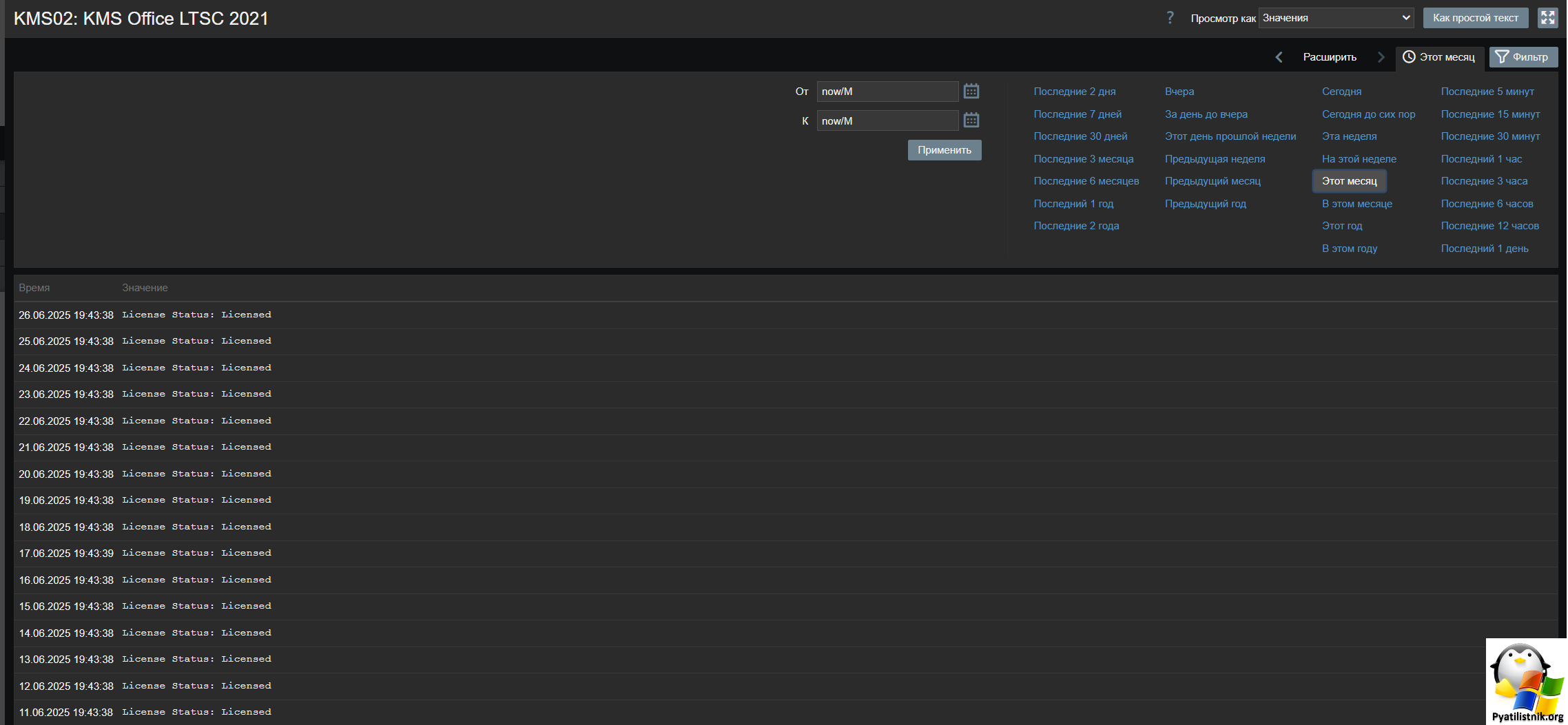Click the 'Как простой текст' button

click(x=1476, y=18)
